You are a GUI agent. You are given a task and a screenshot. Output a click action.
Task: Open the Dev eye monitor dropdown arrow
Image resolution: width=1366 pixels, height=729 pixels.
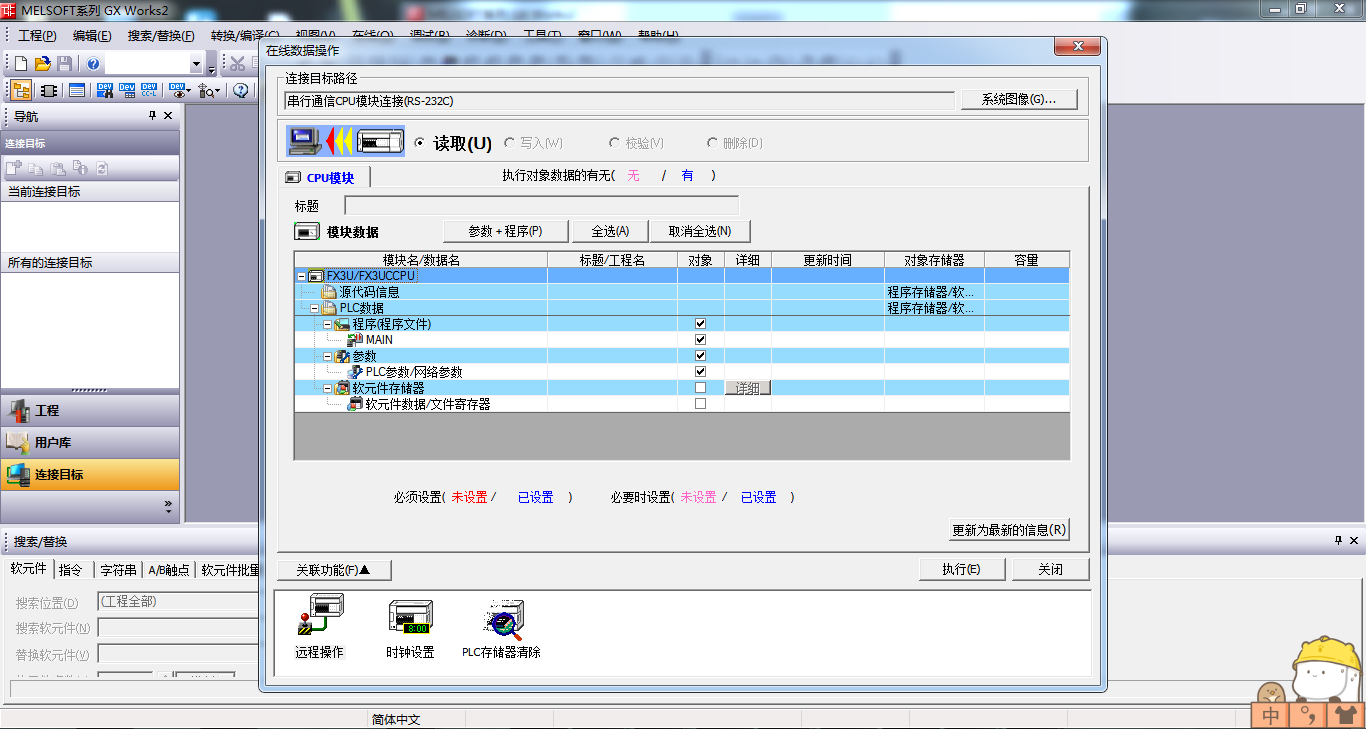(x=188, y=90)
